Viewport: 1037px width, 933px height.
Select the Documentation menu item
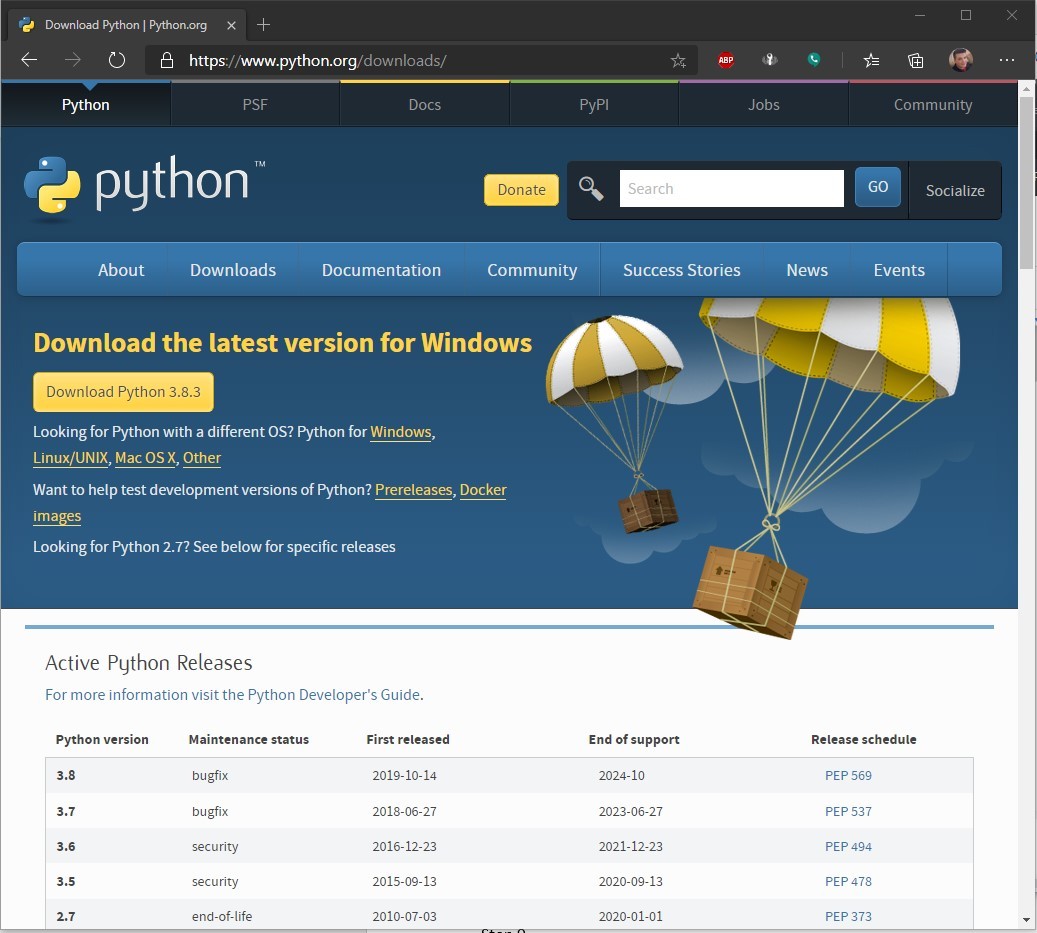(381, 269)
